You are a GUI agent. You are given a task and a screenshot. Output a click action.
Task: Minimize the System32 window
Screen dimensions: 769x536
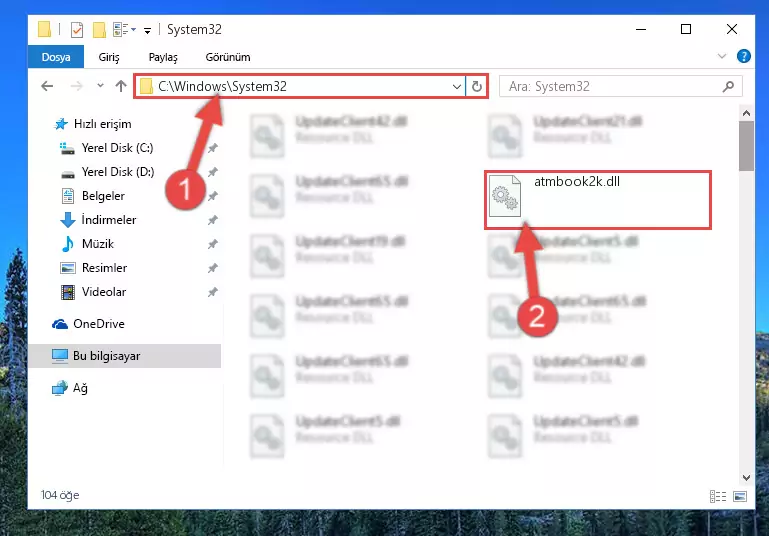click(x=641, y=29)
